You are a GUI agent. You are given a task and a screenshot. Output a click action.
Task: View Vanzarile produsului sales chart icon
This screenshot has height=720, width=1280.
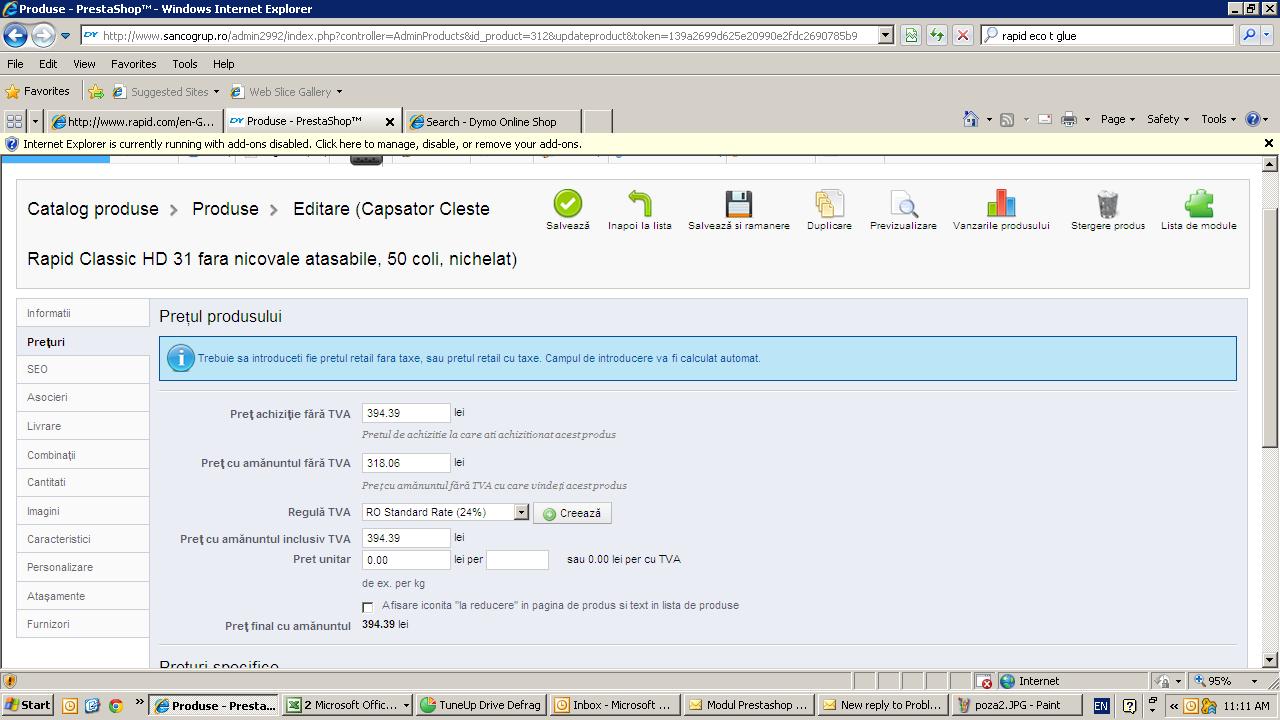[x=1001, y=203]
